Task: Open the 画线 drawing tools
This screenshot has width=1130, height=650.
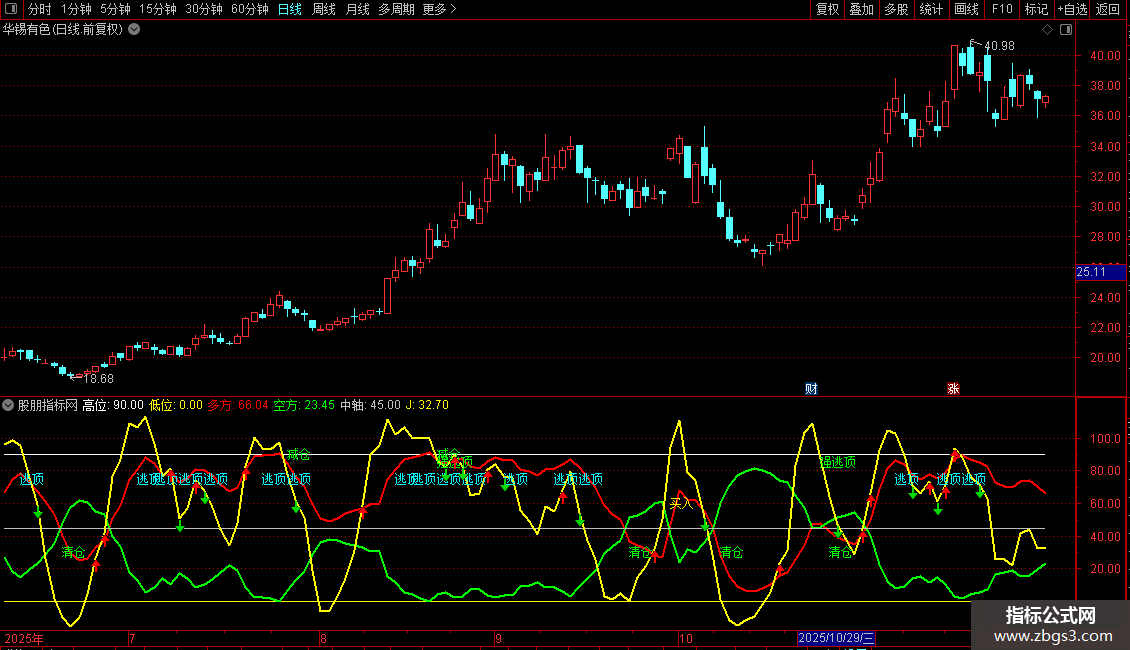Action: [x=966, y=9]
